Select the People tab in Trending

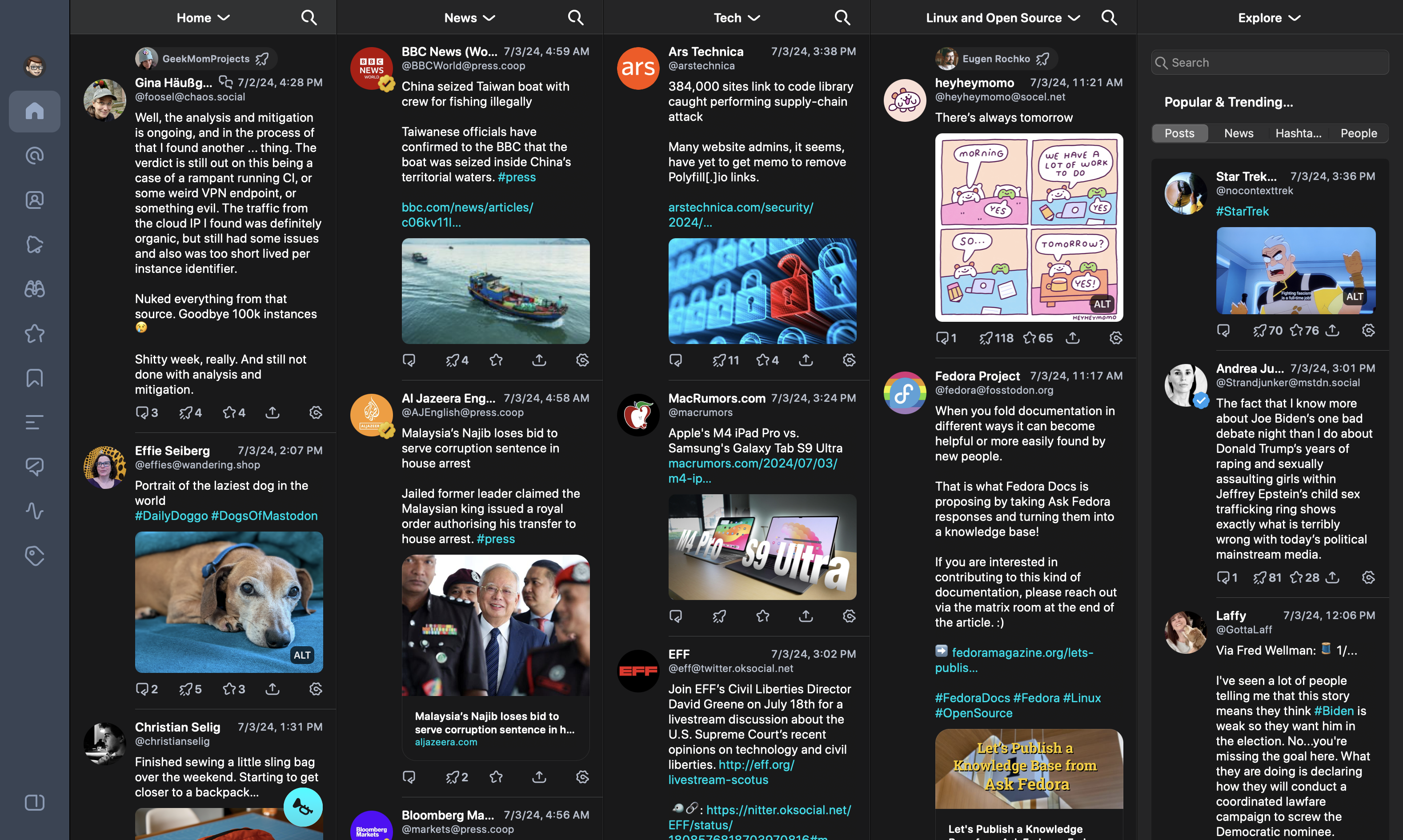(x=1358, y=133)
